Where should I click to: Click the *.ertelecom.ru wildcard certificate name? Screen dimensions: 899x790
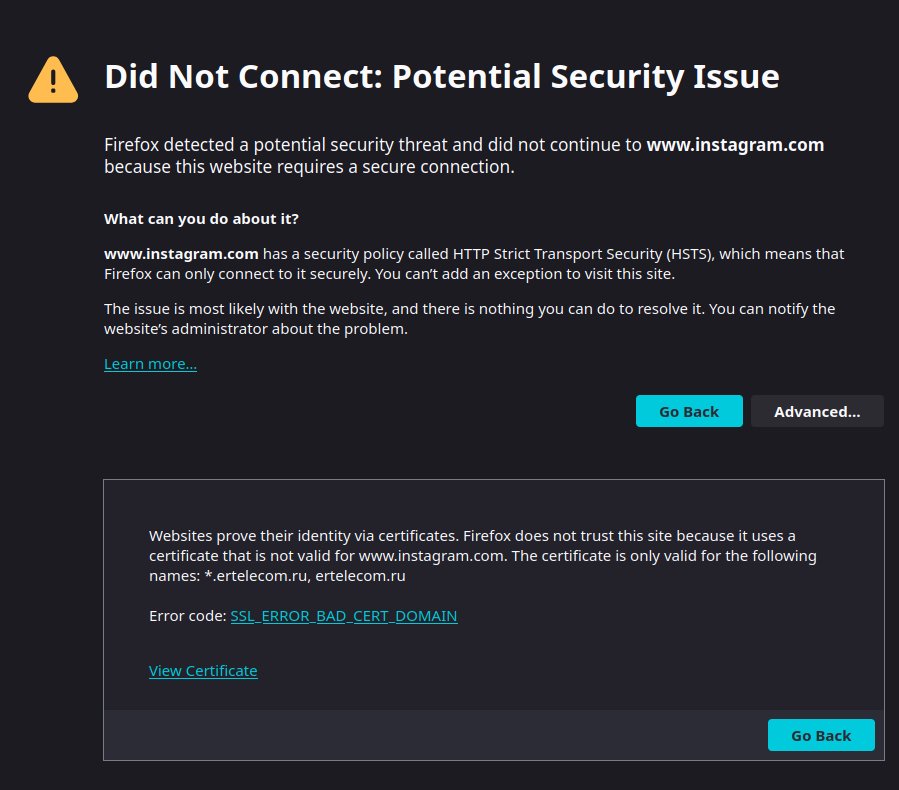(258, 576)
